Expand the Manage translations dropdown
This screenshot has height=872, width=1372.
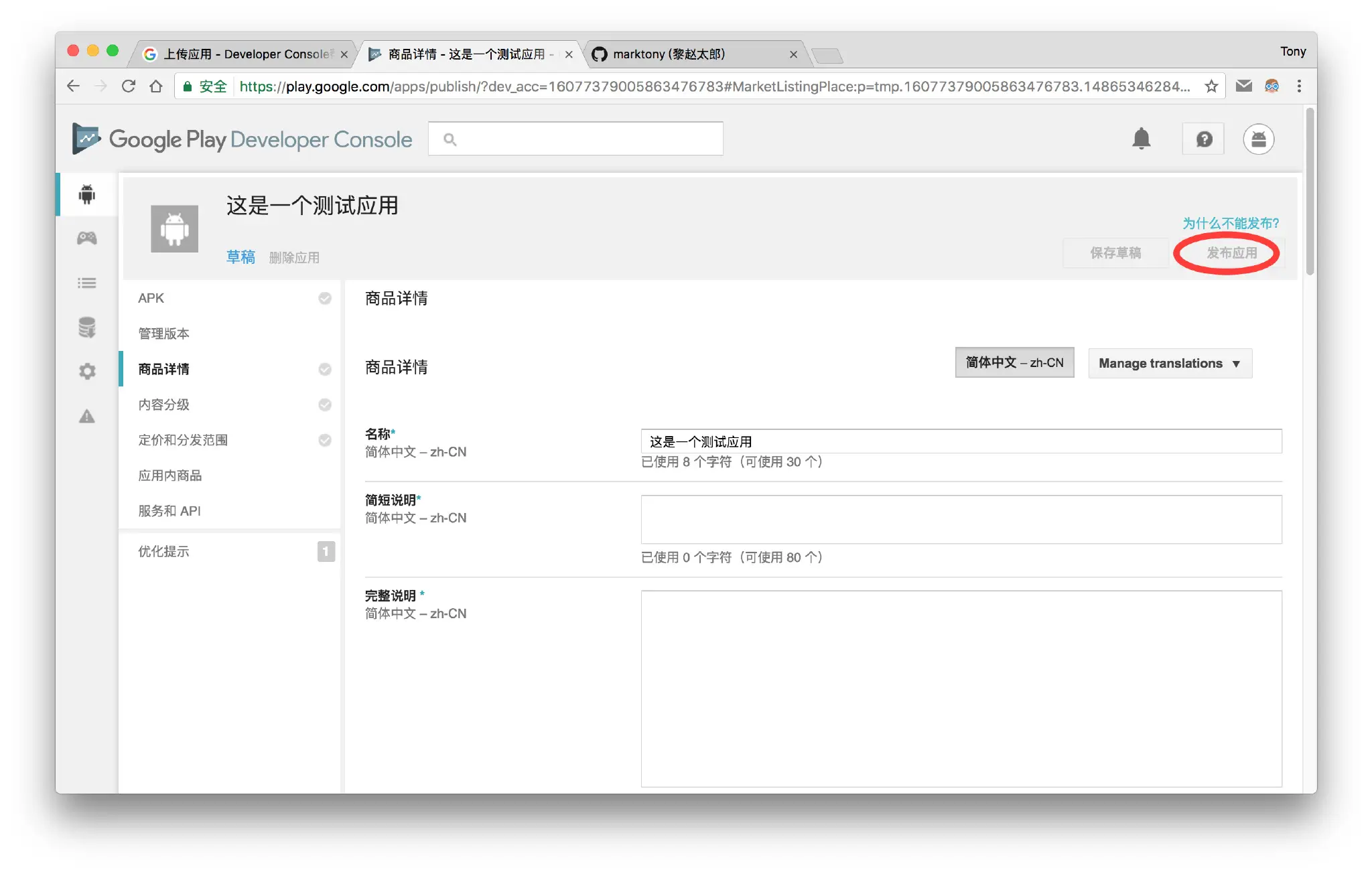click(x=1170, y=363)
